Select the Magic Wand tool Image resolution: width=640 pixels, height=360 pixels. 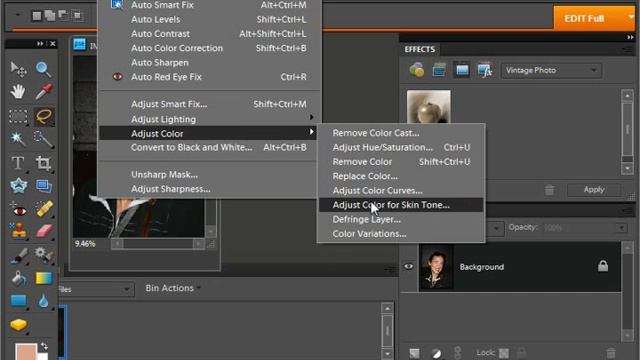(18, 139)
